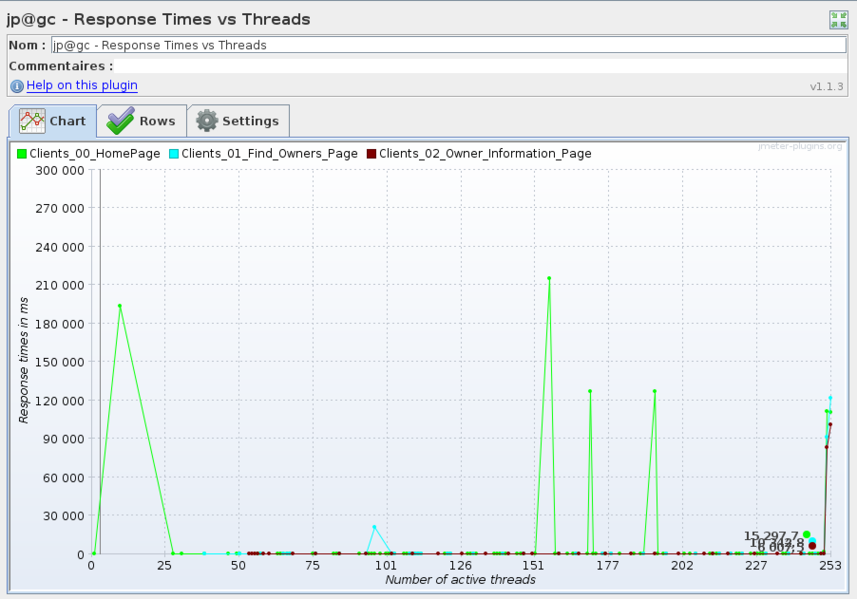Click the JMeter plugins logo icon at top right
Viewport: 857px width, 599px height.
(838, 19)
